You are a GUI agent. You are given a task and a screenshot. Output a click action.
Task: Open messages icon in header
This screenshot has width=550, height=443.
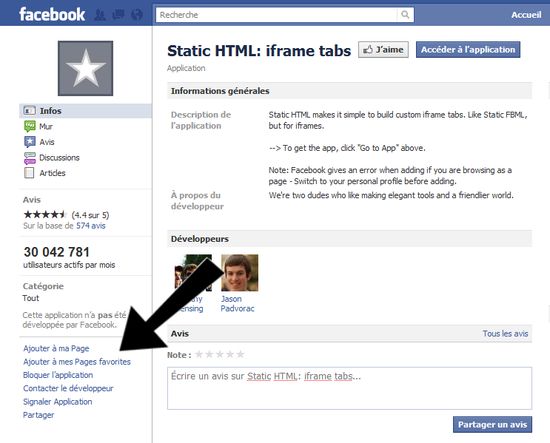click(x=118, y=15)
